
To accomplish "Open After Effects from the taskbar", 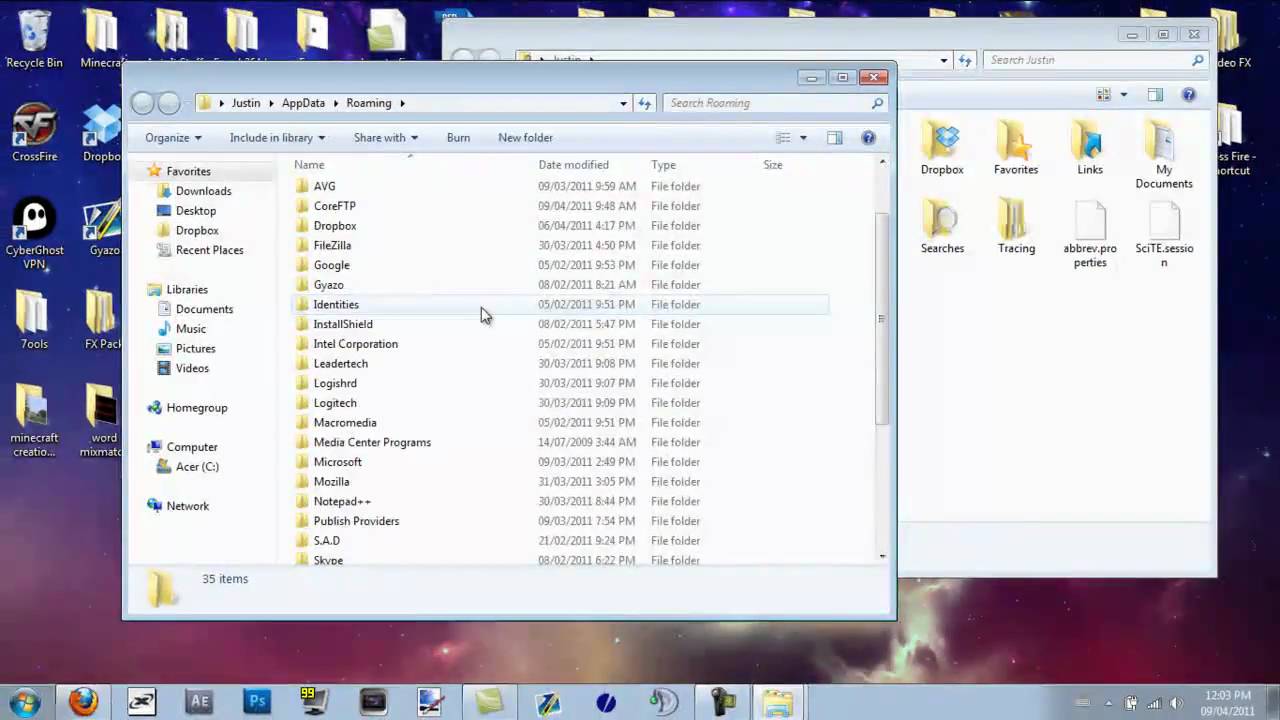I will tap(199, 702).
